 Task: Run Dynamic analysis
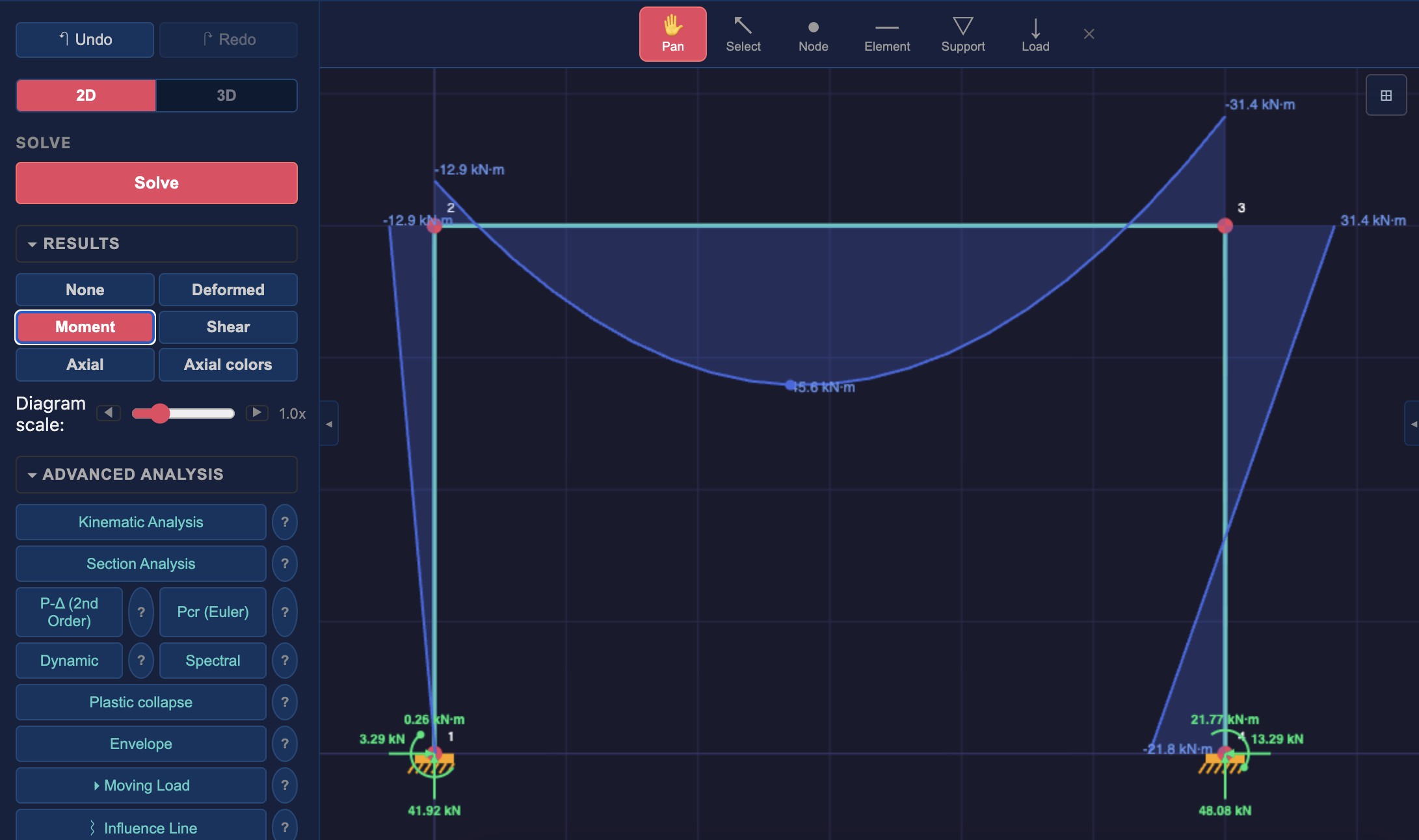pos(70,661)
